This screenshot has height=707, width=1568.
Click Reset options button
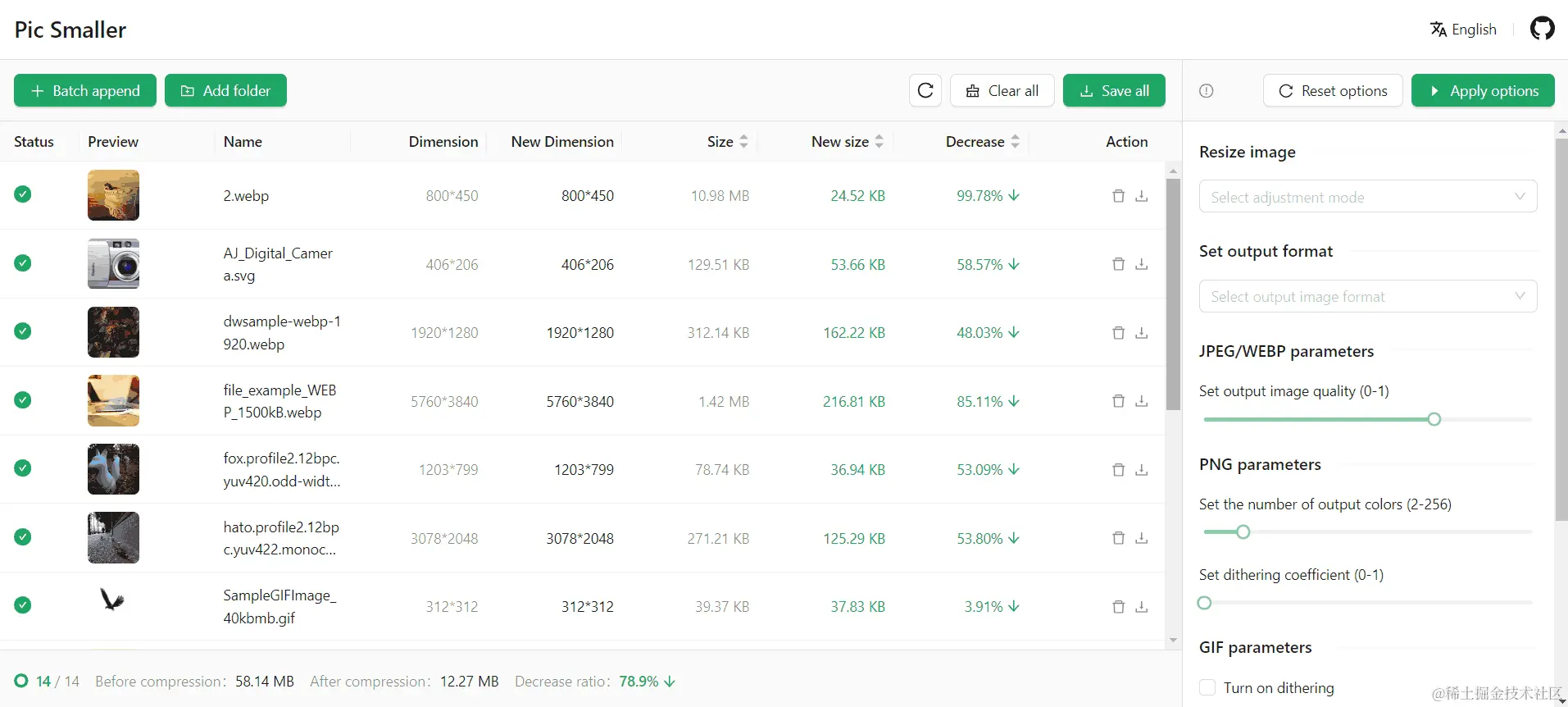(1333, 90)
